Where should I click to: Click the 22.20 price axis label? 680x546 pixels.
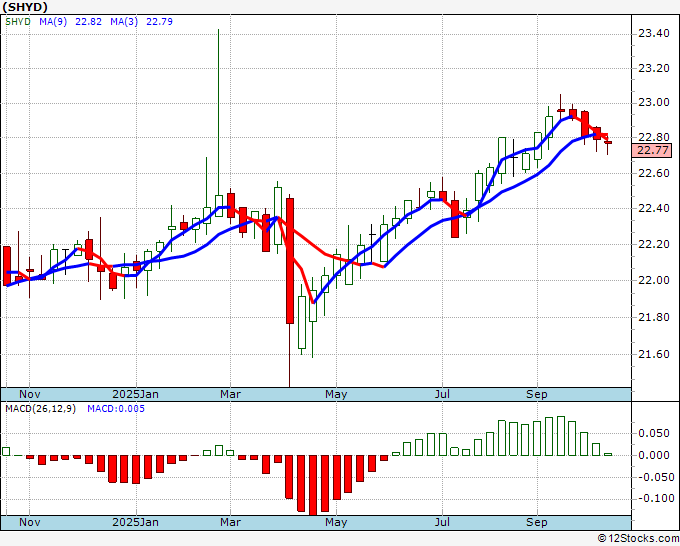click(x=654, y=244)
